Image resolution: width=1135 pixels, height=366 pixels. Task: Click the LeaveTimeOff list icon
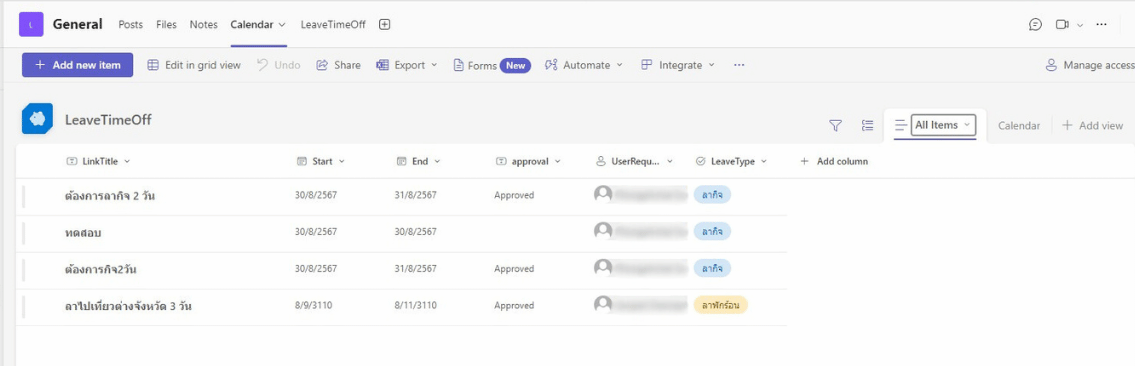pos(37,119)
